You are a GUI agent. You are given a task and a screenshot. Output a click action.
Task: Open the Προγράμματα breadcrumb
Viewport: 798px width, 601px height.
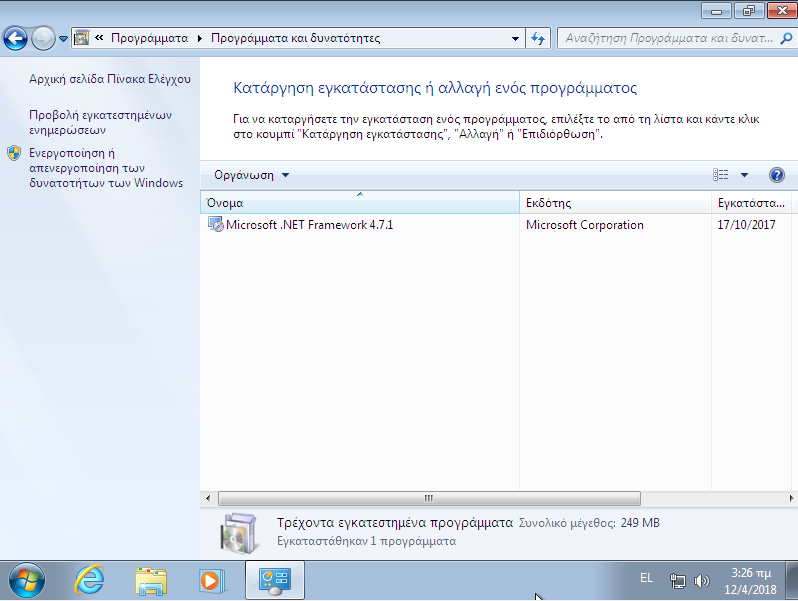pos(149,38)
